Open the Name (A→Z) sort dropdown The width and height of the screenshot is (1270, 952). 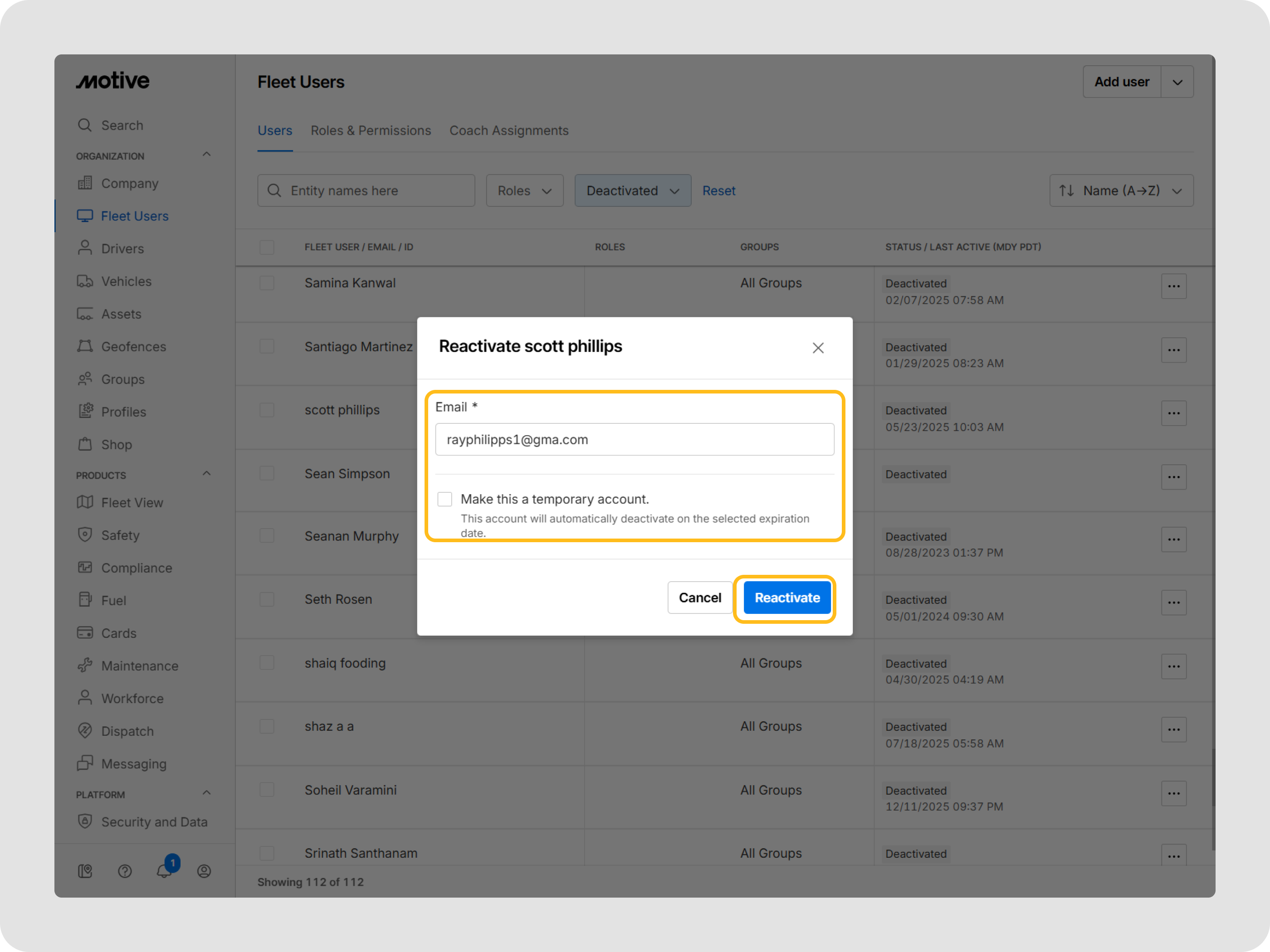pyautogui.click(x=1121, y=190)
